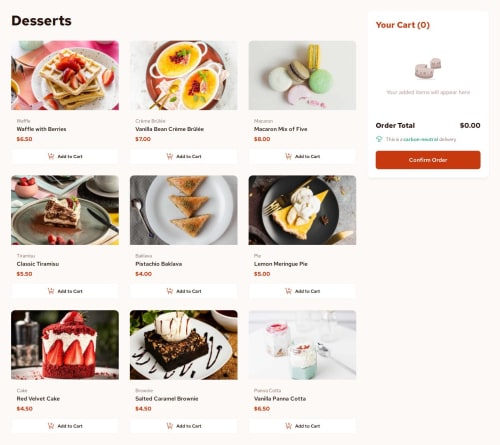Click the empty cart cake illustration
500x445 pixels.
[x=428, y=68]
